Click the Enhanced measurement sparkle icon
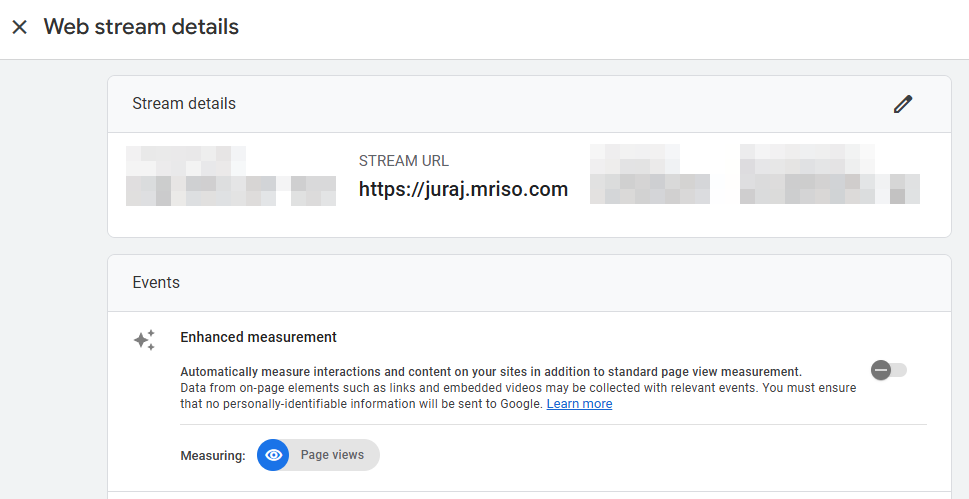The height and width of the screenshot is (499, 969). (x=144, y=340)
